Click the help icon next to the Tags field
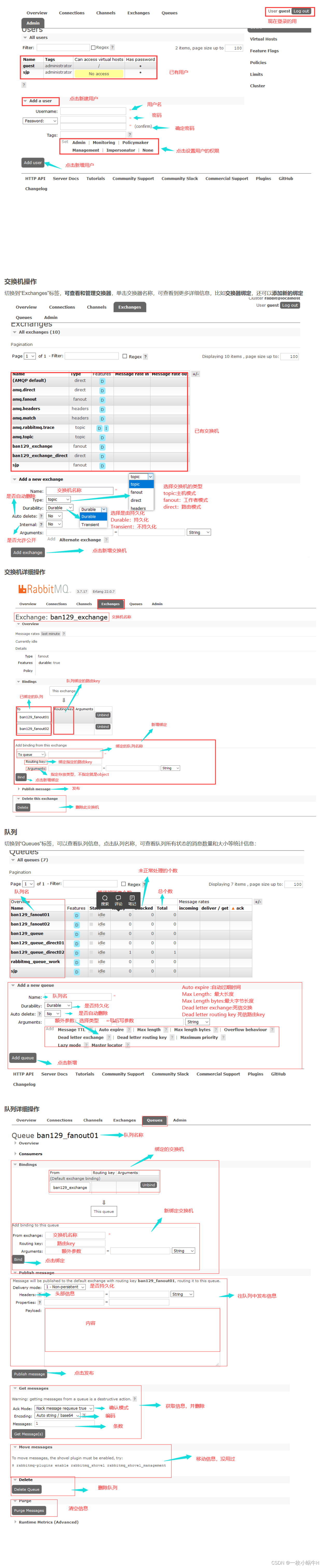The height and width of the screenshot is (1568, 323). point(130,135)
